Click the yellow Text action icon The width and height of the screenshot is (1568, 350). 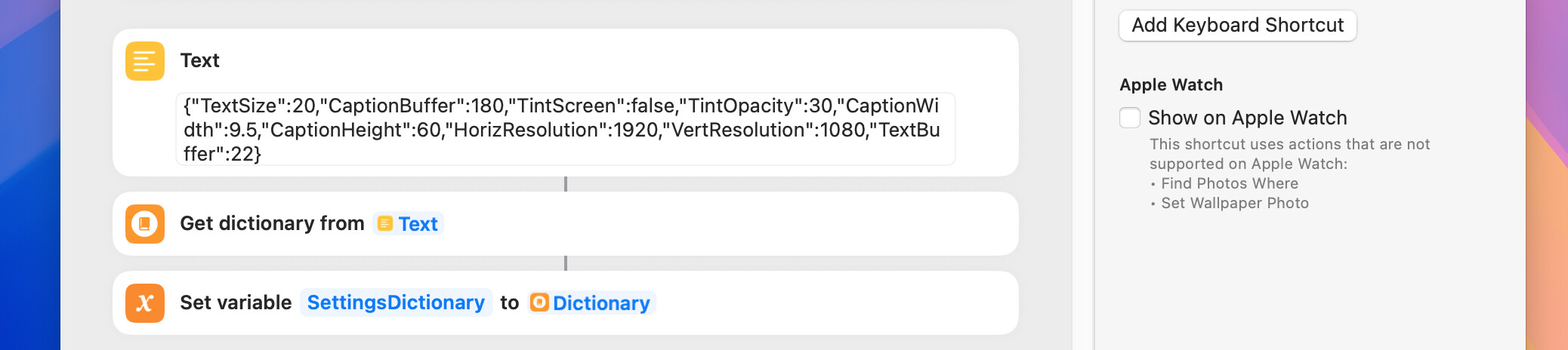click(145, 61)
